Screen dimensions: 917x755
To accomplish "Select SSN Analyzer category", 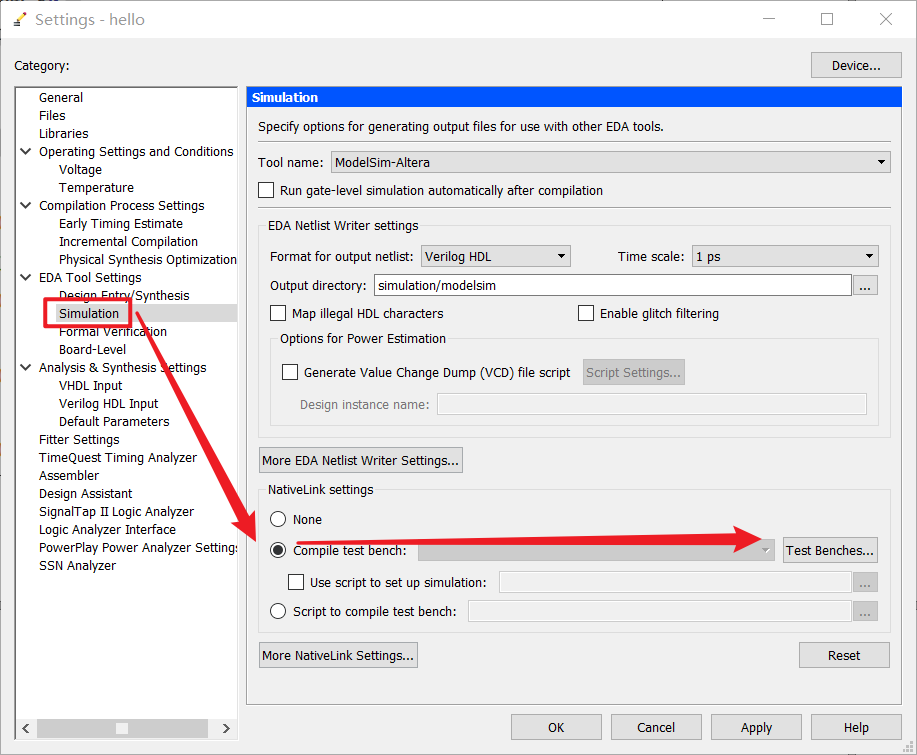I will (x=77, y=566).
